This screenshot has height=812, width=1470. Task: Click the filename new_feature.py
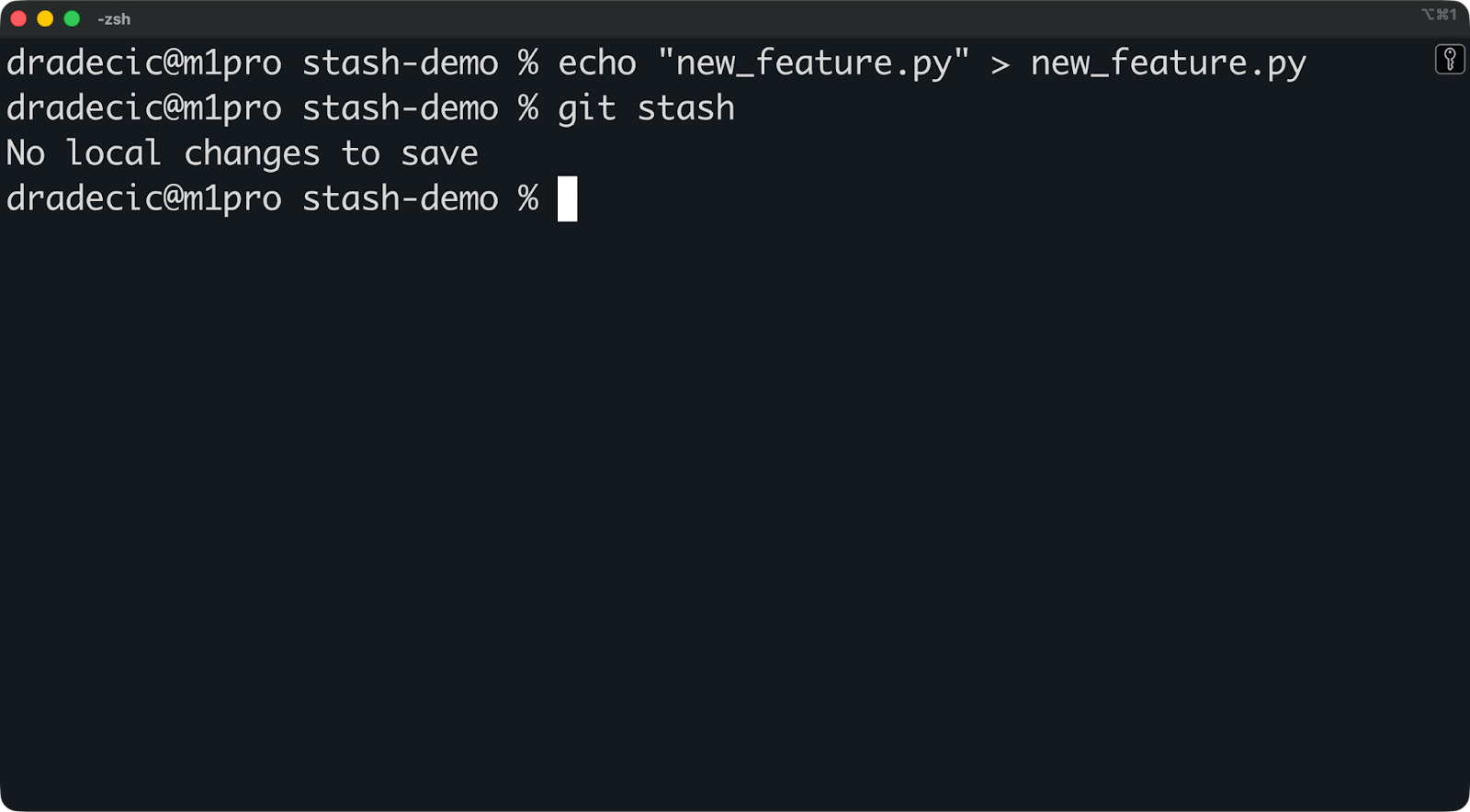tap(1169, 62)
